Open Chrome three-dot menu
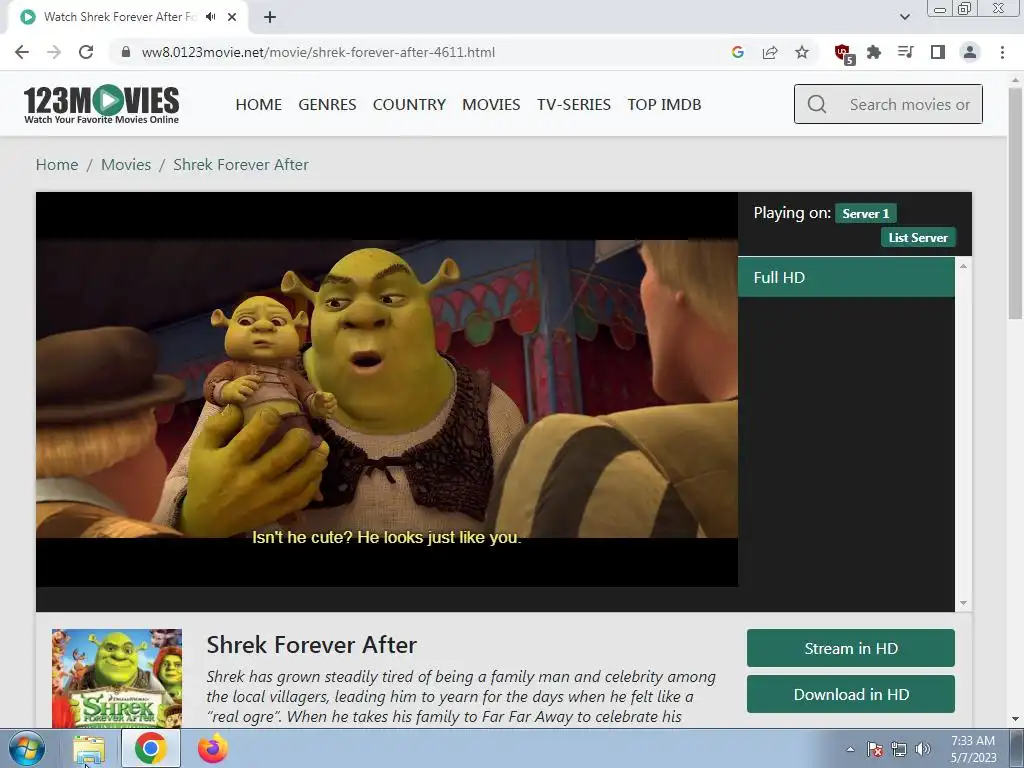1024x768 pixels. point(1002,52)
